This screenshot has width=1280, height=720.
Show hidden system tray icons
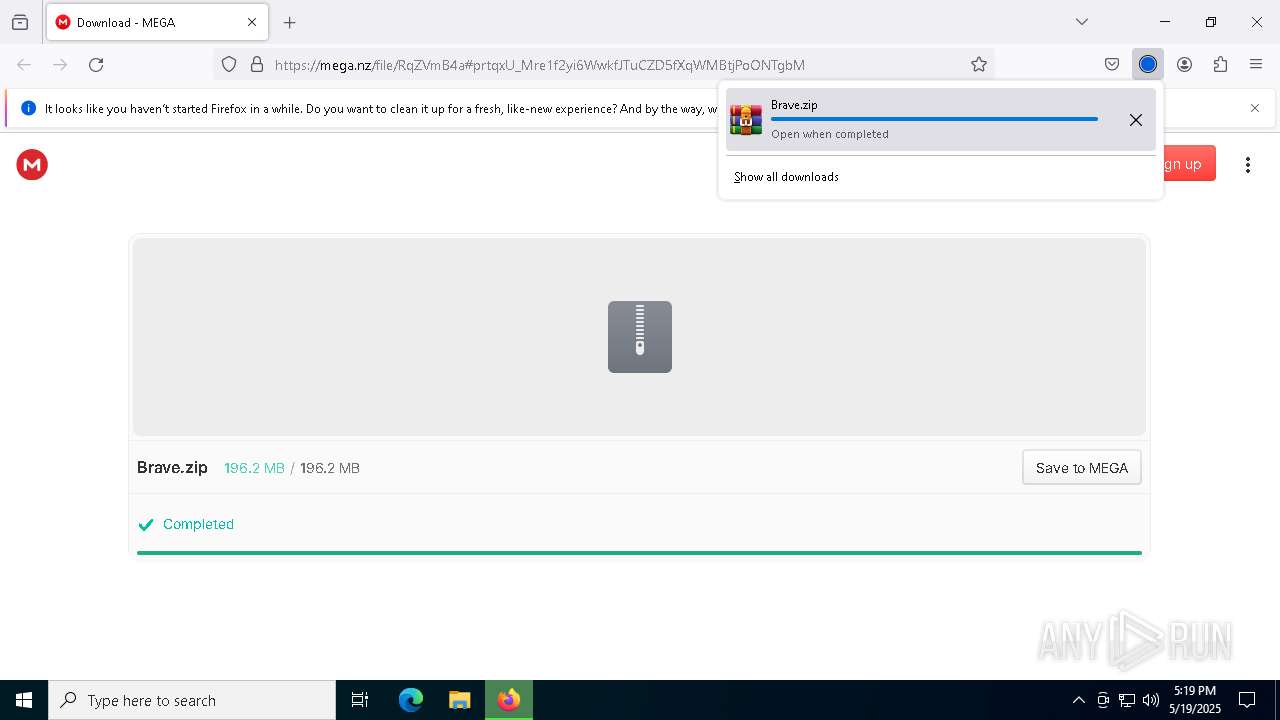coord(1078,700)
